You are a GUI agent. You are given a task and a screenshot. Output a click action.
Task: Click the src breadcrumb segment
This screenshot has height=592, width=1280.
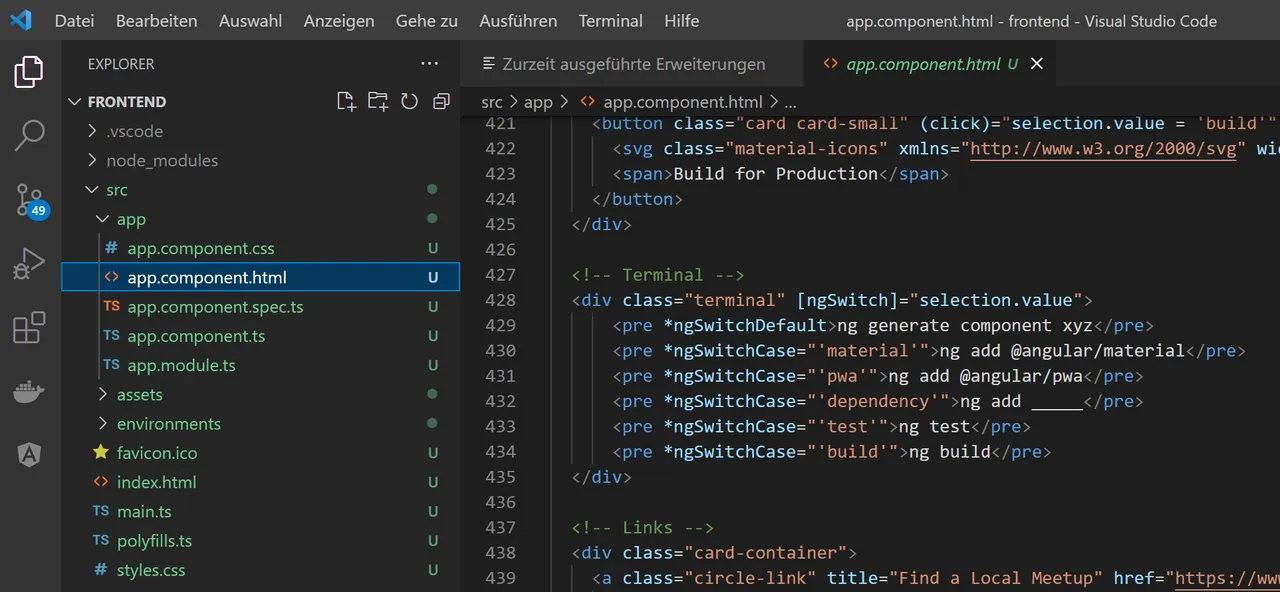click(492, 102)
